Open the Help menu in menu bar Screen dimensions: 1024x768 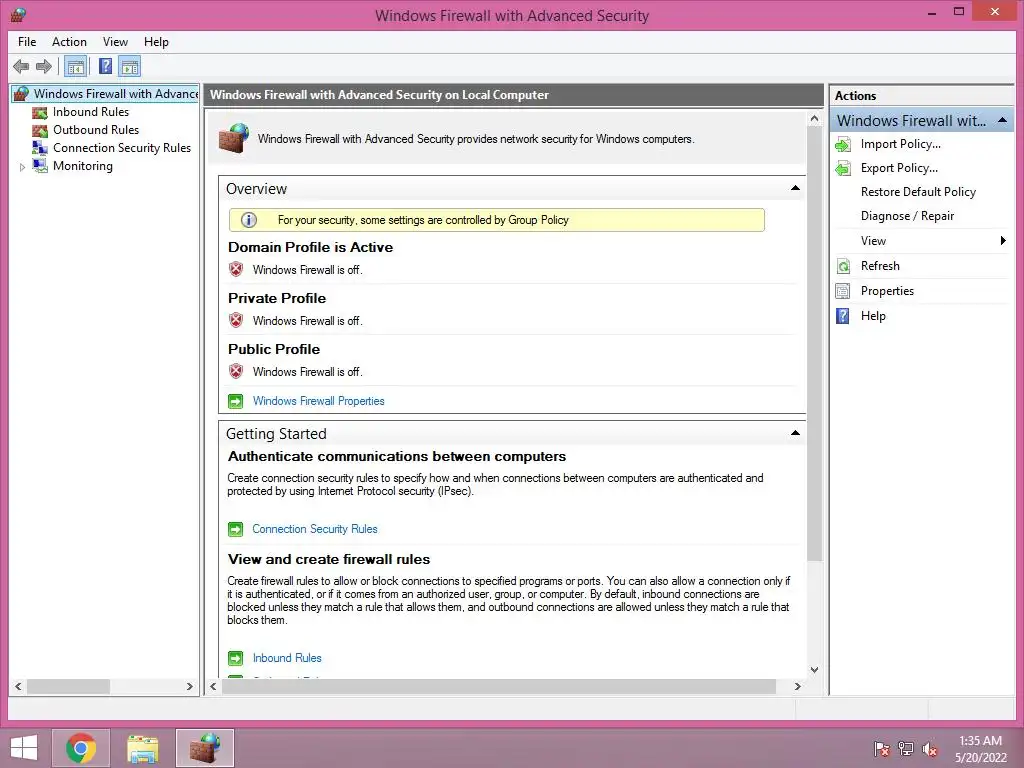tap(156, 42)
